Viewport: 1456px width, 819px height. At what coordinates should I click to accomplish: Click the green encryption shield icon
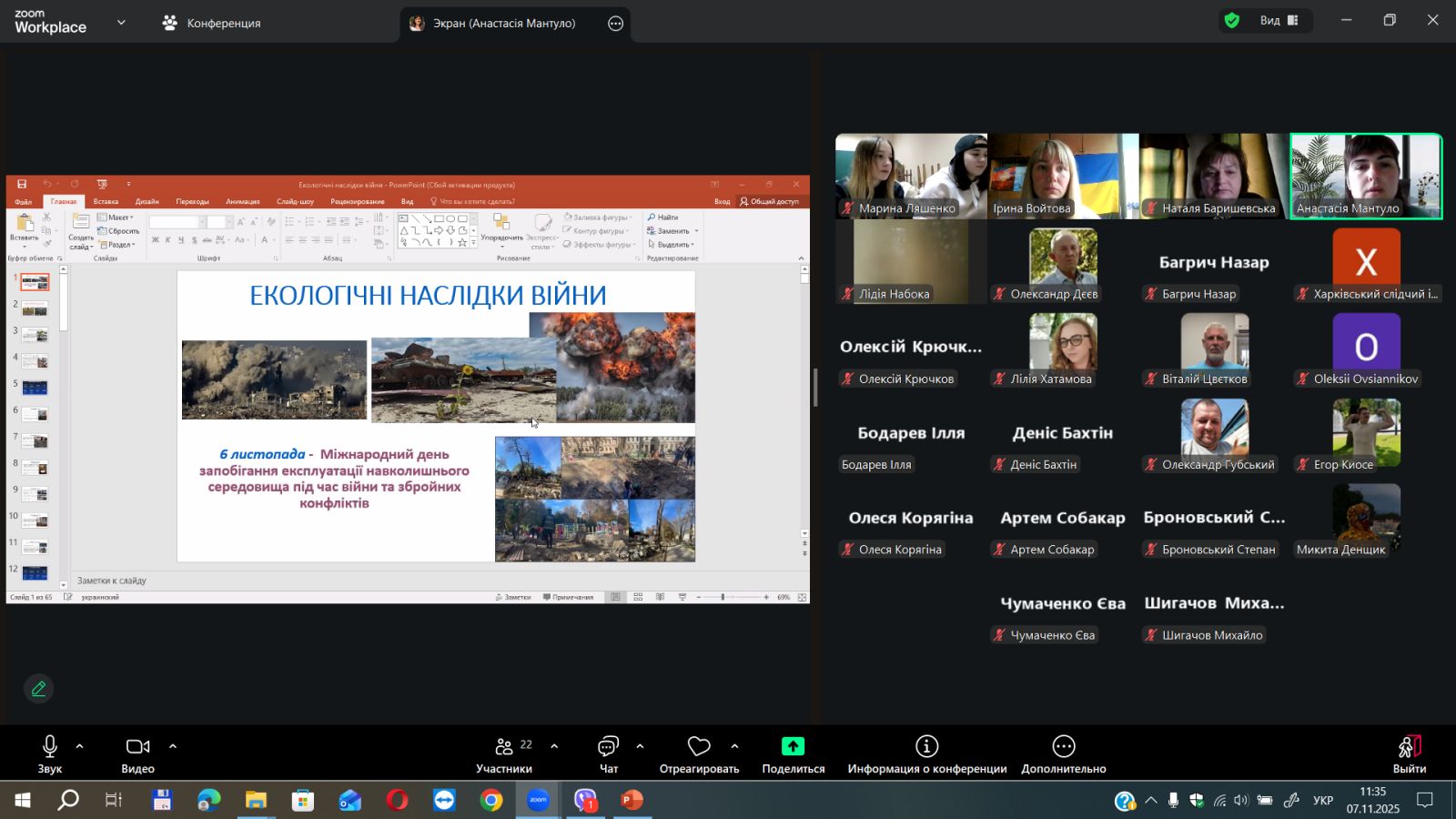pyautogui.click(x=1232, y=21)
